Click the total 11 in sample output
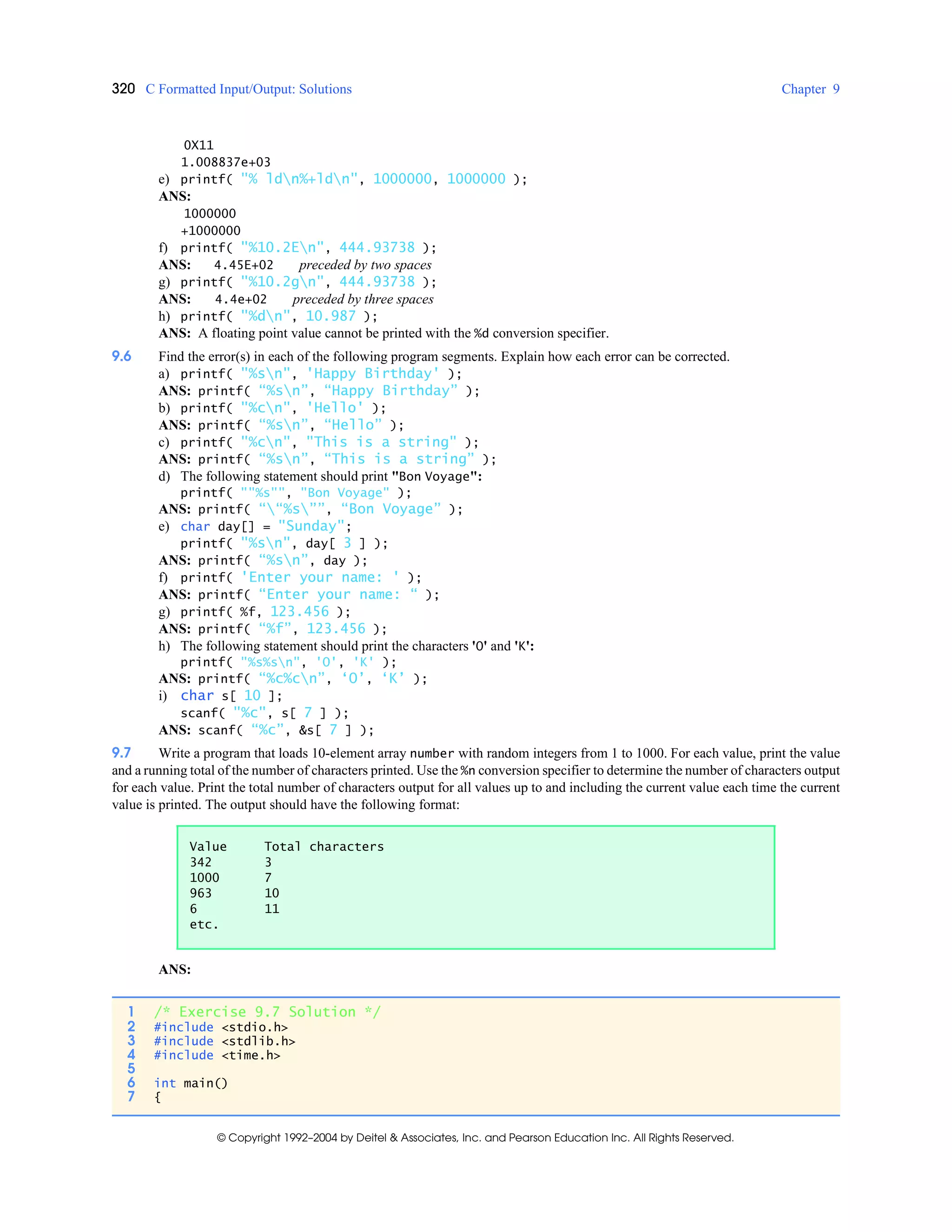The image size is (952, 1232). [272, 909]
